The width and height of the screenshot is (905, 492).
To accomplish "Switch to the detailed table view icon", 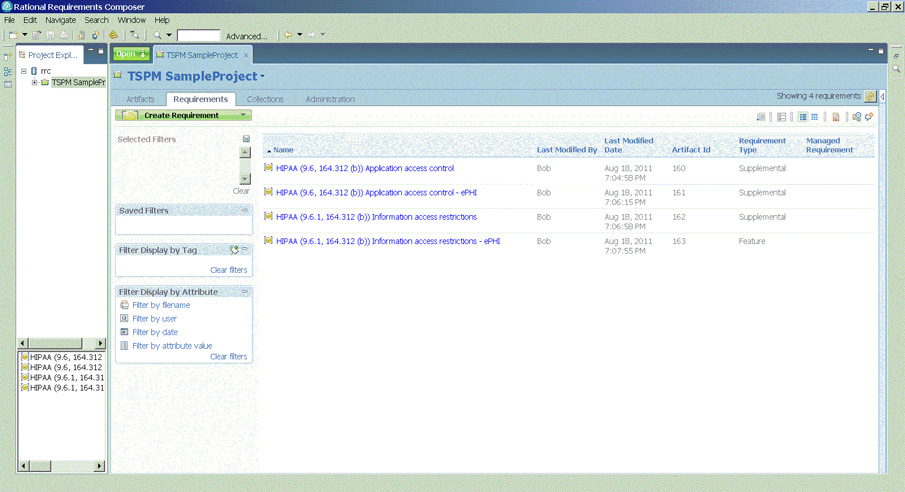I will pyautogui.click(x=803, y=117).
